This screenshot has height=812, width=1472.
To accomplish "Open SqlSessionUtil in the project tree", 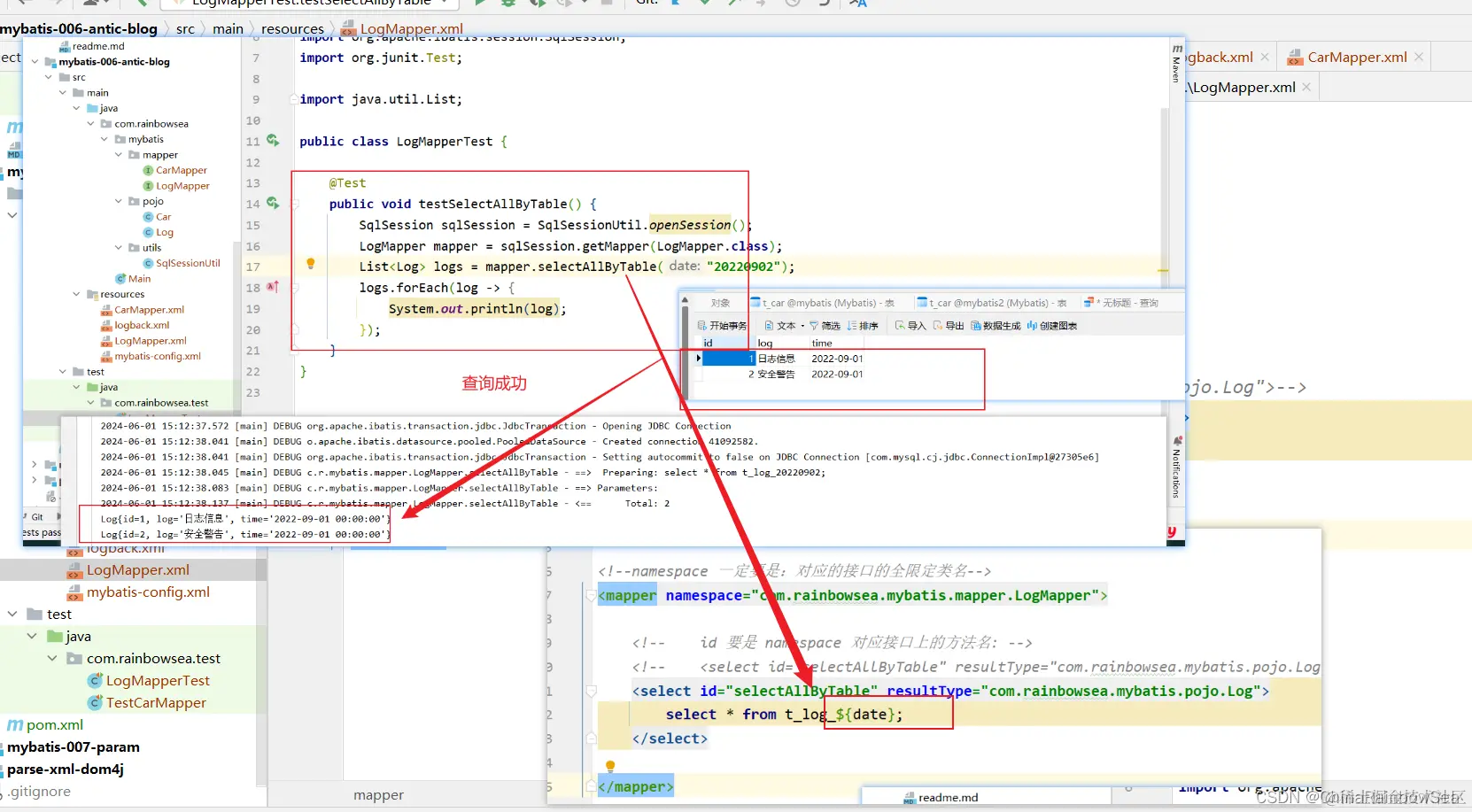I will click(x=182, y=263).
